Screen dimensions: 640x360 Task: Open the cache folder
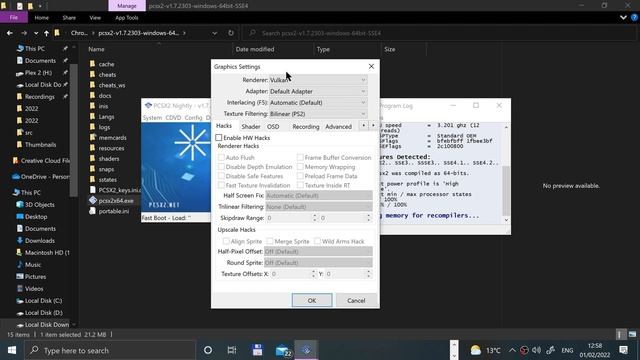coord(106,64)
